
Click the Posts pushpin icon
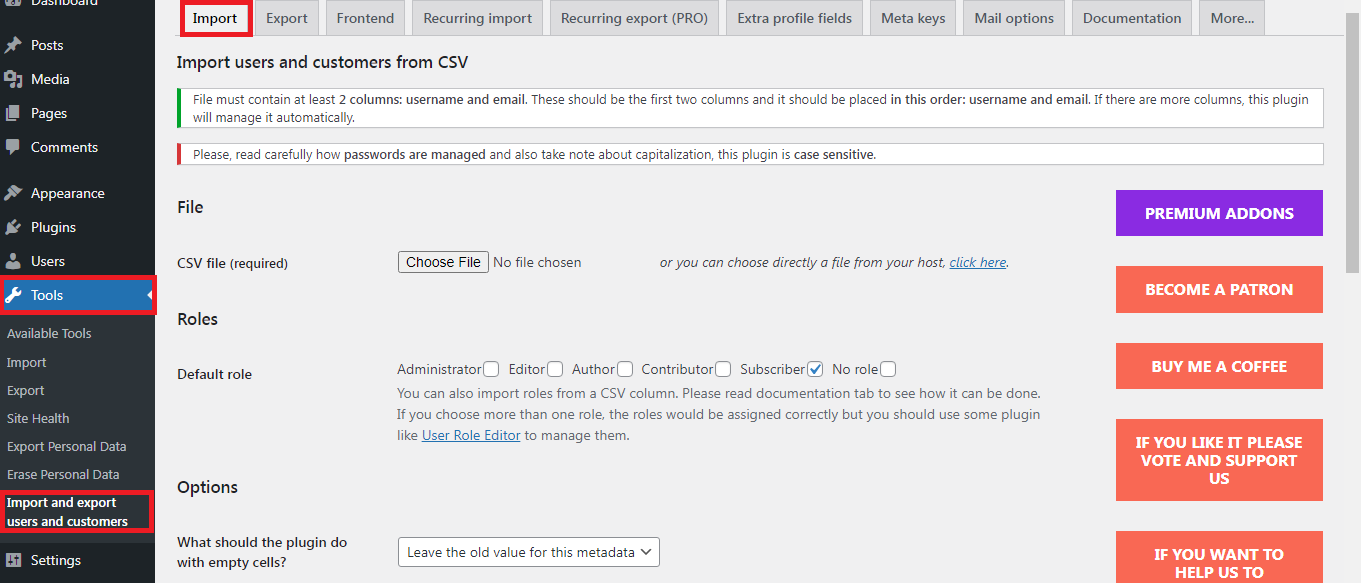pos(13,45)
